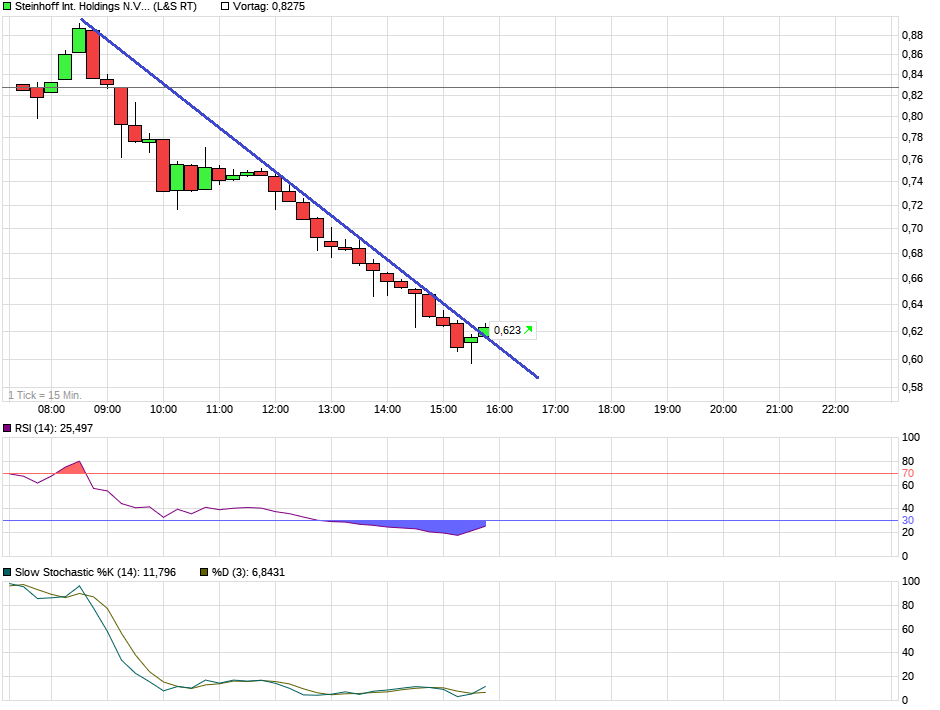The image size is (940, 710).
Task: Click the blue 30 RSI threshold label
Action: click(x=908, y=521)
